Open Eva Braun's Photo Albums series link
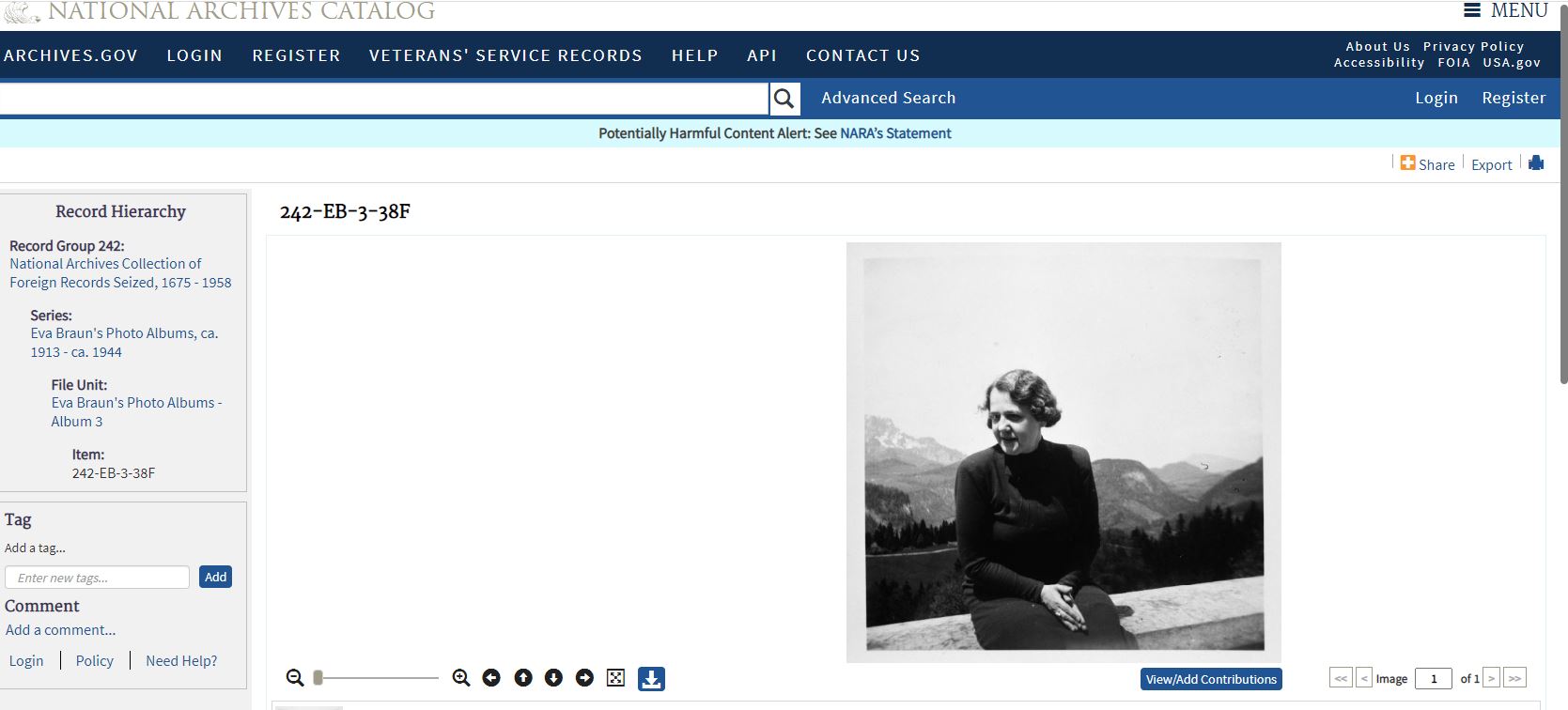The height and width of the screenshot is (710, 1568). tap(124, 343)
